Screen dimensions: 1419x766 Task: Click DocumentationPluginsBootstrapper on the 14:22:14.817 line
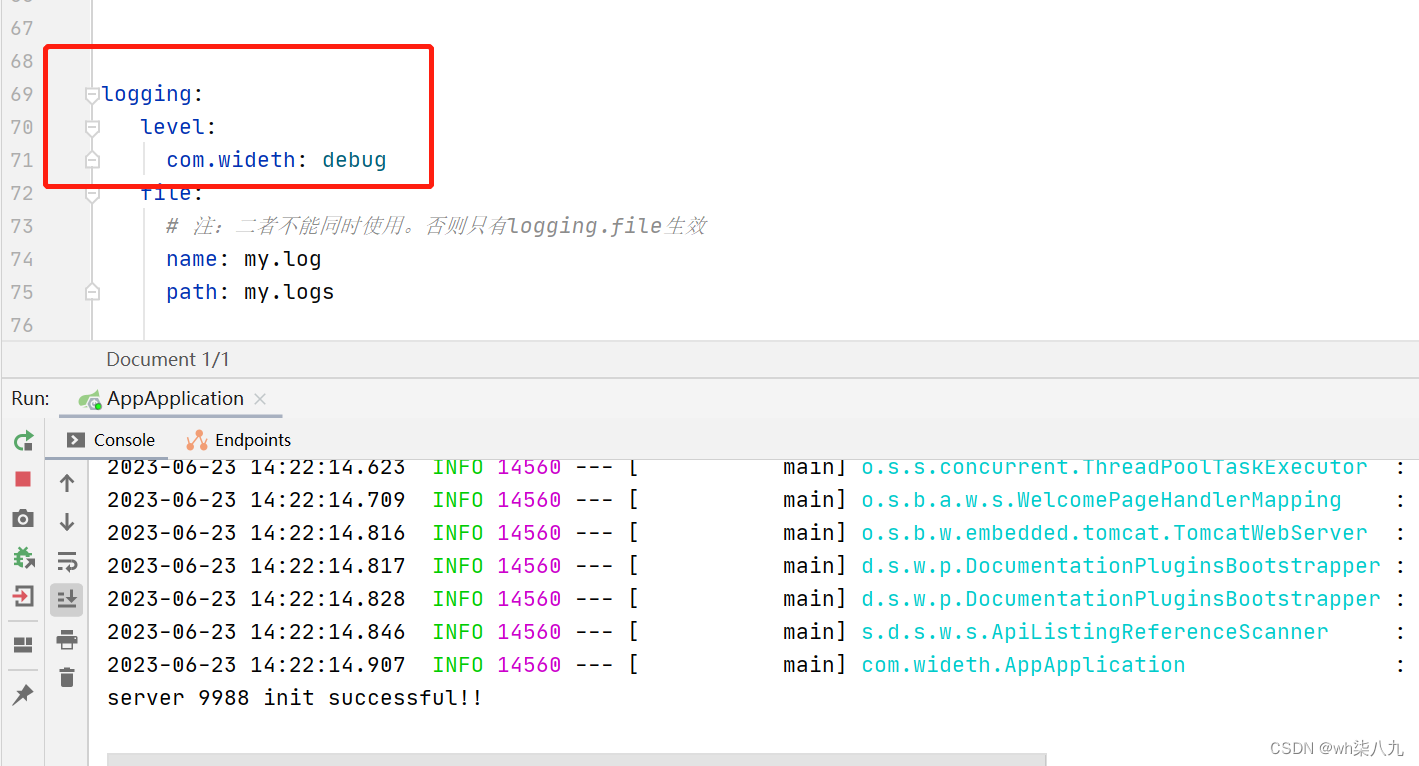point(1121,566)
